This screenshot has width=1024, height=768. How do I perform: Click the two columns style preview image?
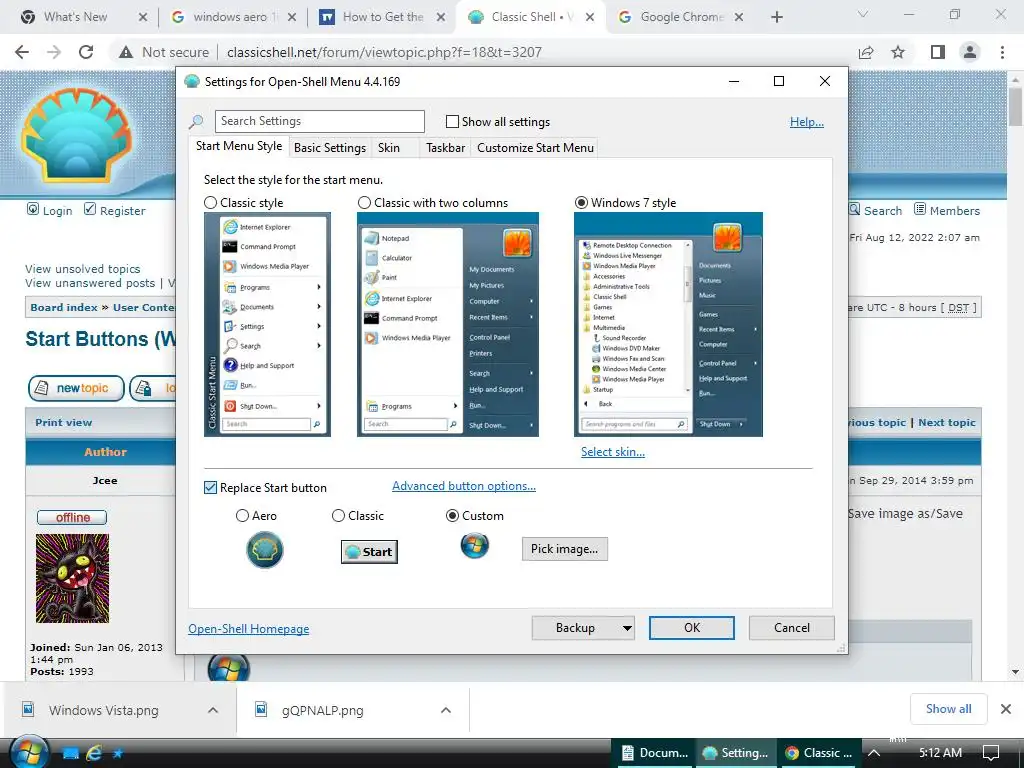[x=447, y=325]
